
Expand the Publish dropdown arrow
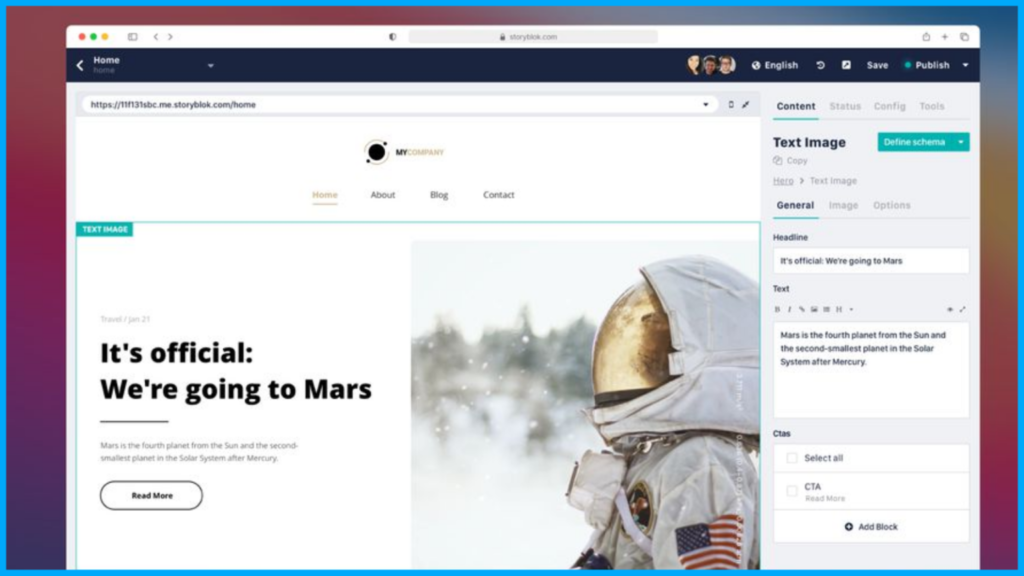pos(965,65)
